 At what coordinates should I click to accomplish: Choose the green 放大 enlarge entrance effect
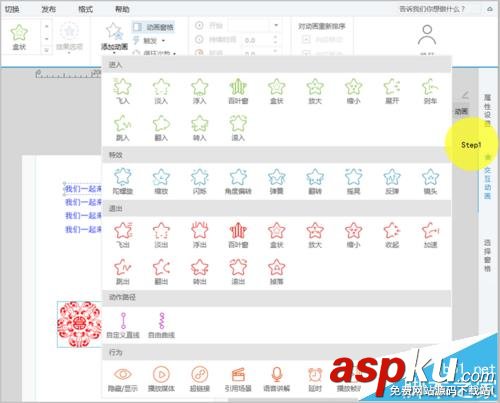(x=315, y=91)
